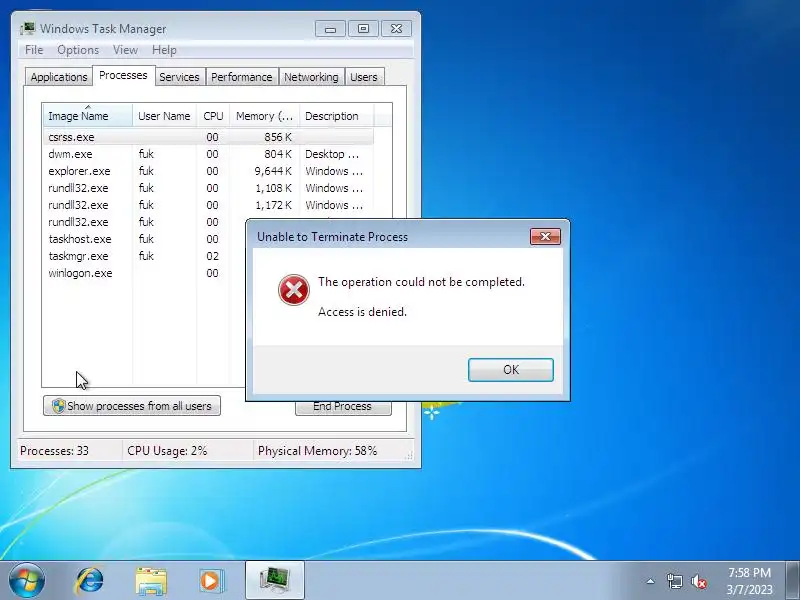Switch to the Users tab
This screenshot has width=800, height=600.
[x=364, y=77]
